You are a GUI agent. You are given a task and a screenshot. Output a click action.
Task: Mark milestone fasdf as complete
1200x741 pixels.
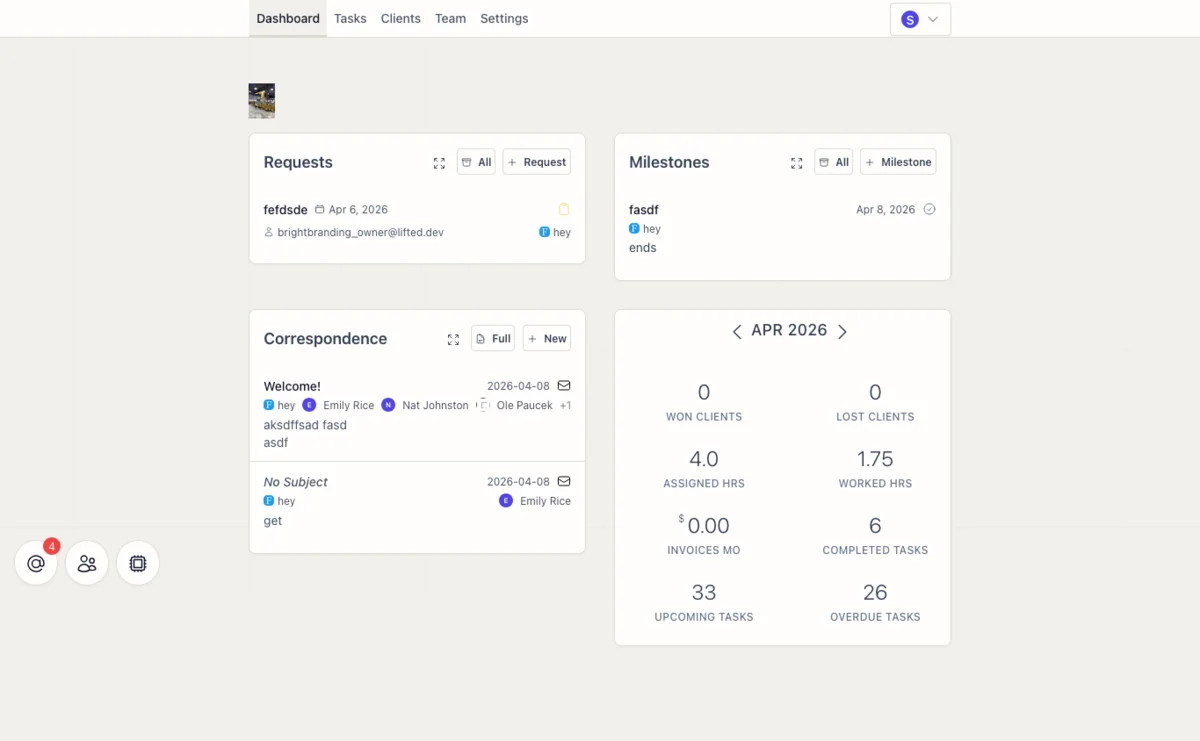tap(929, 209)
